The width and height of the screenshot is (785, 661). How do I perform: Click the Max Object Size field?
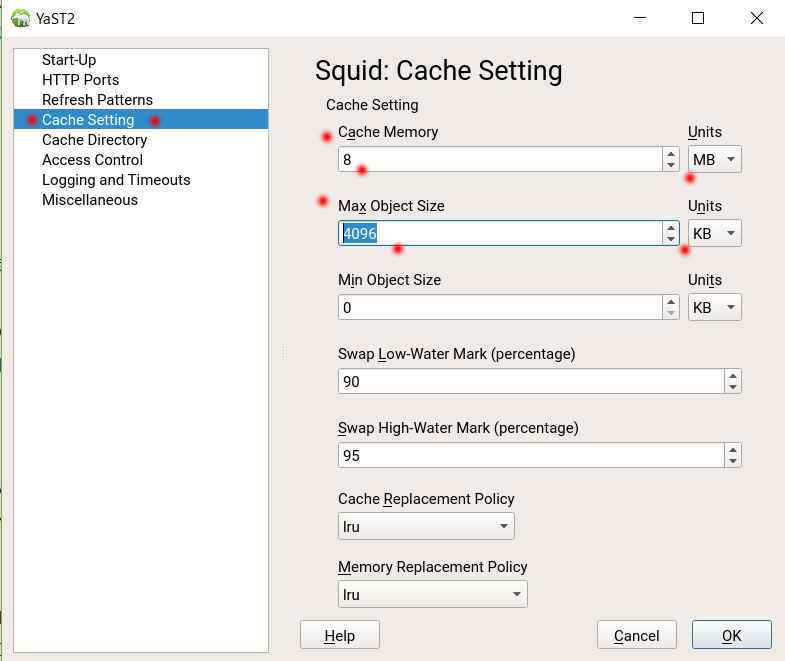pyautogui.click(x=500, y=233)
